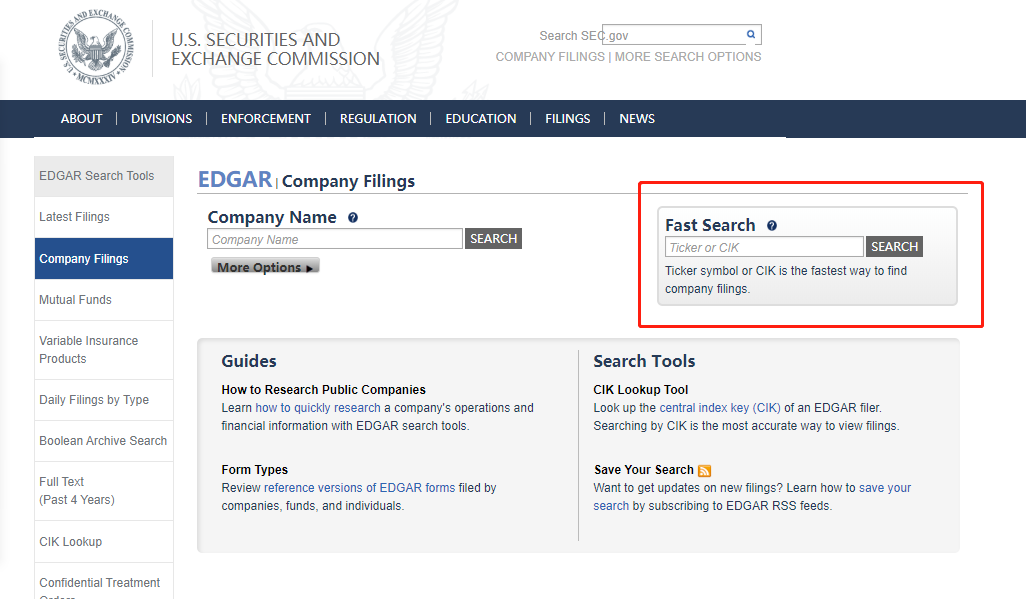Click the EDGAR heading link
Screen dimensions: 1026x599
pyautogui.click(x=235, y=179)
